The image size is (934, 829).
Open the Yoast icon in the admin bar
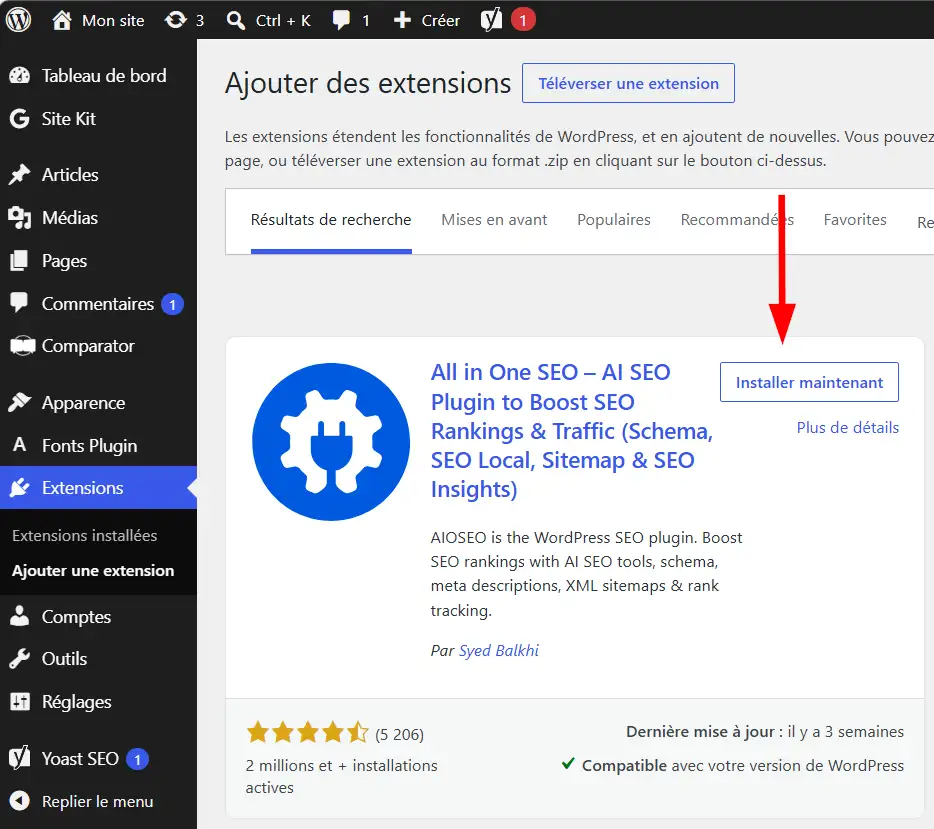491,20
